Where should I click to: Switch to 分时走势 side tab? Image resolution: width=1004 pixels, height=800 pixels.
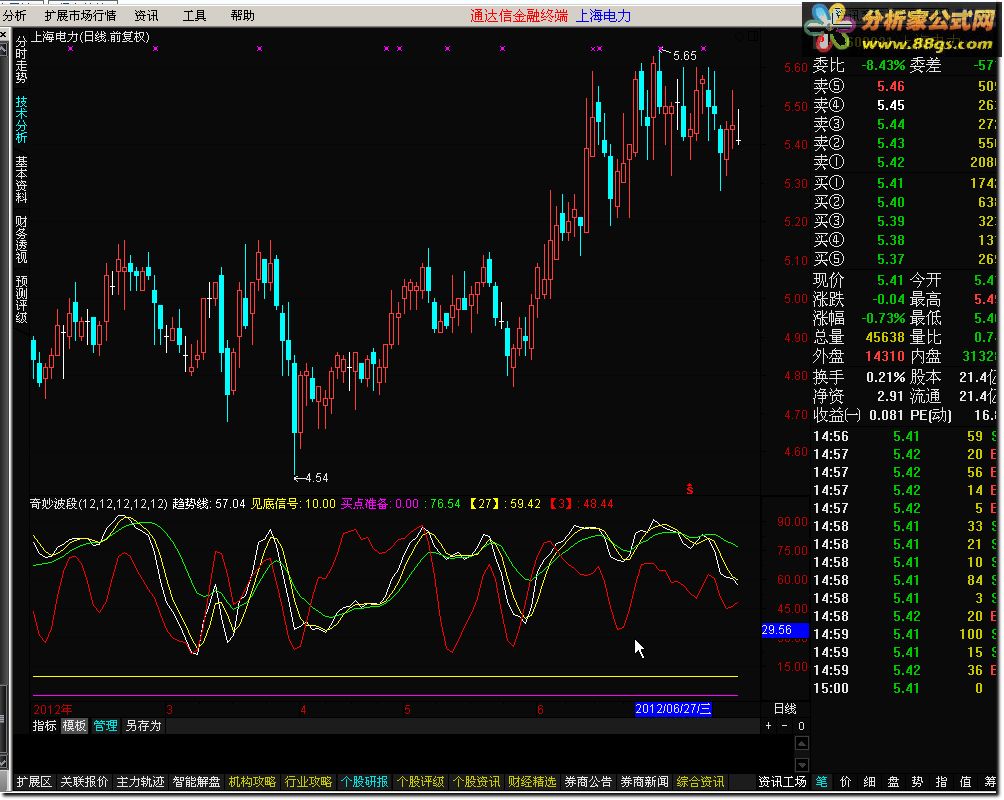(x=21, y=59)
